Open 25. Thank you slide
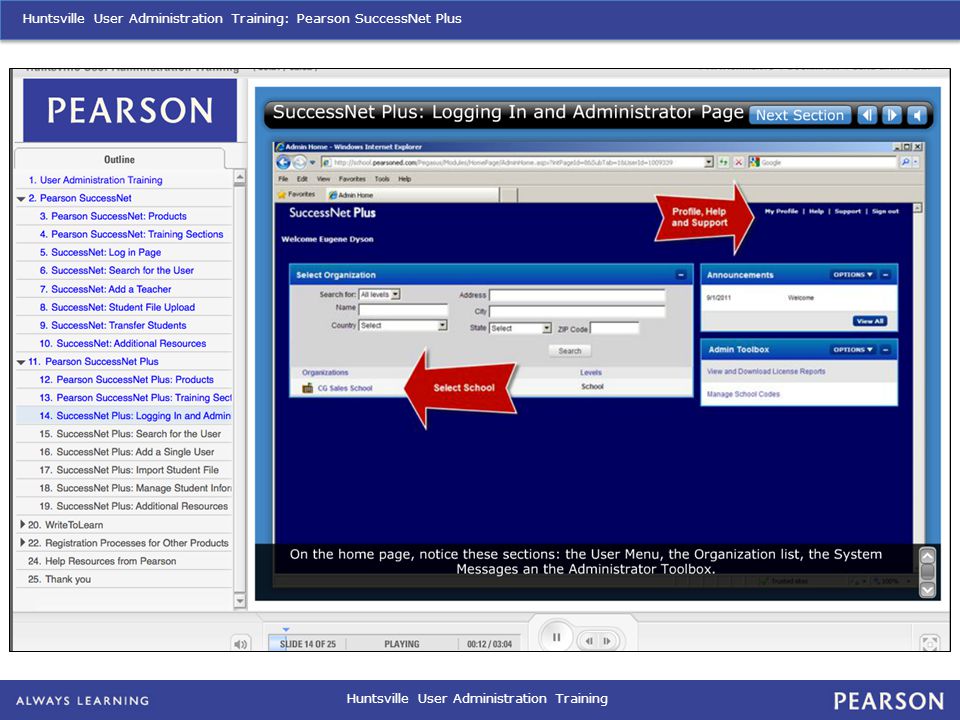Viewport: 960px width, 720px height. pos(59,579)
